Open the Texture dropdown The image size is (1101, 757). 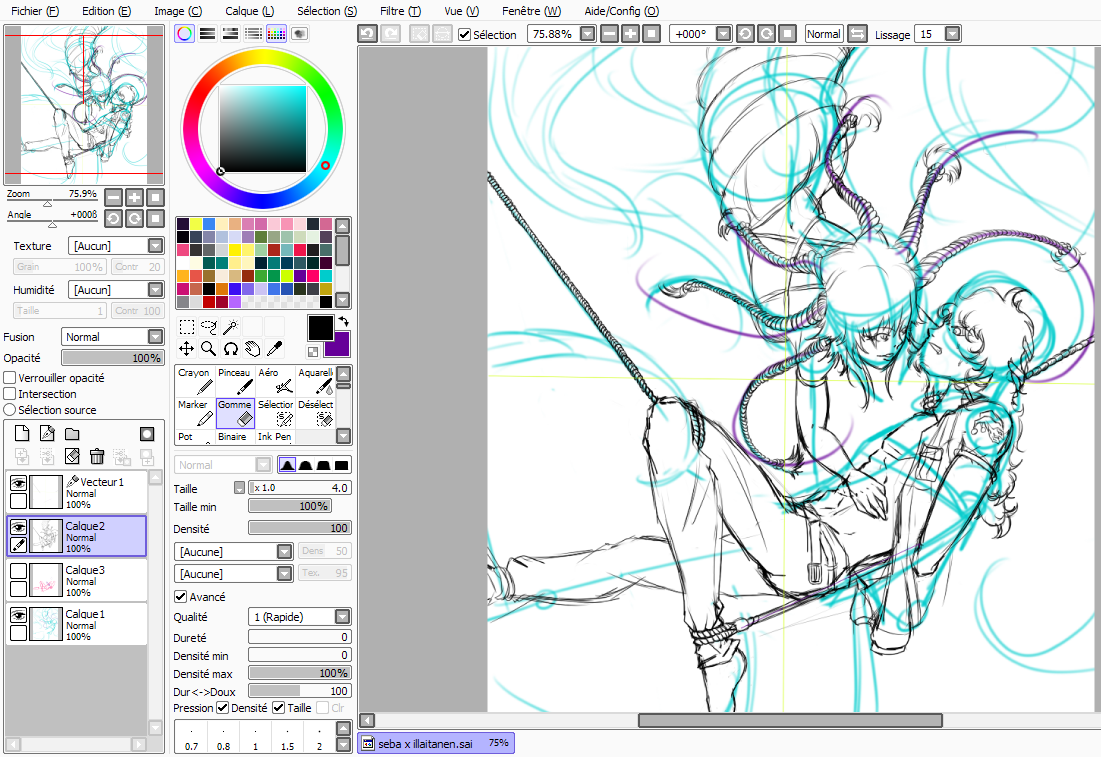click(155, 246)
